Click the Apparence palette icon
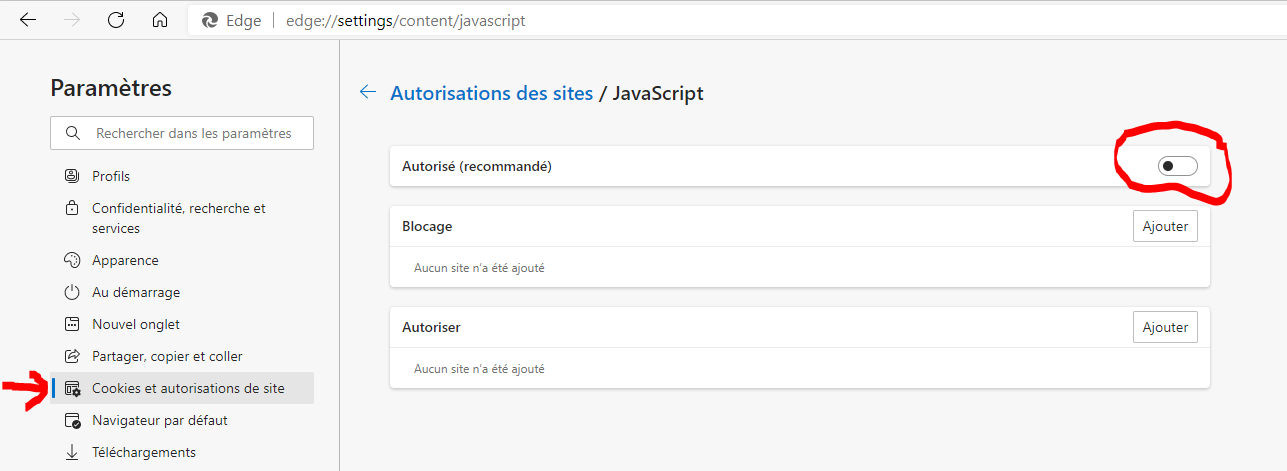The width and height of the screenshot is (1287, 471). click(72, 260)
